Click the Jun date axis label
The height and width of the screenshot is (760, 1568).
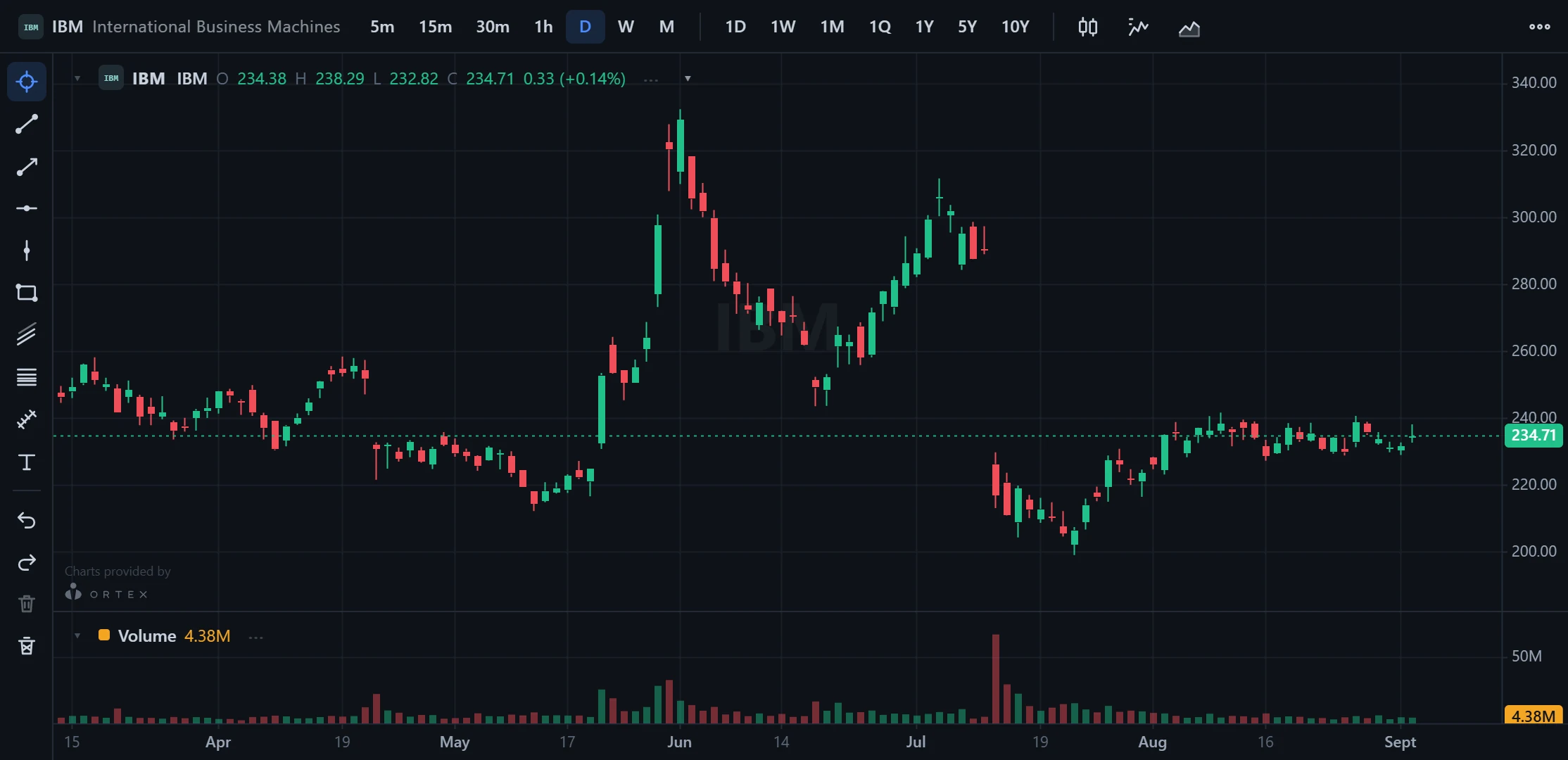coord(679,742)
